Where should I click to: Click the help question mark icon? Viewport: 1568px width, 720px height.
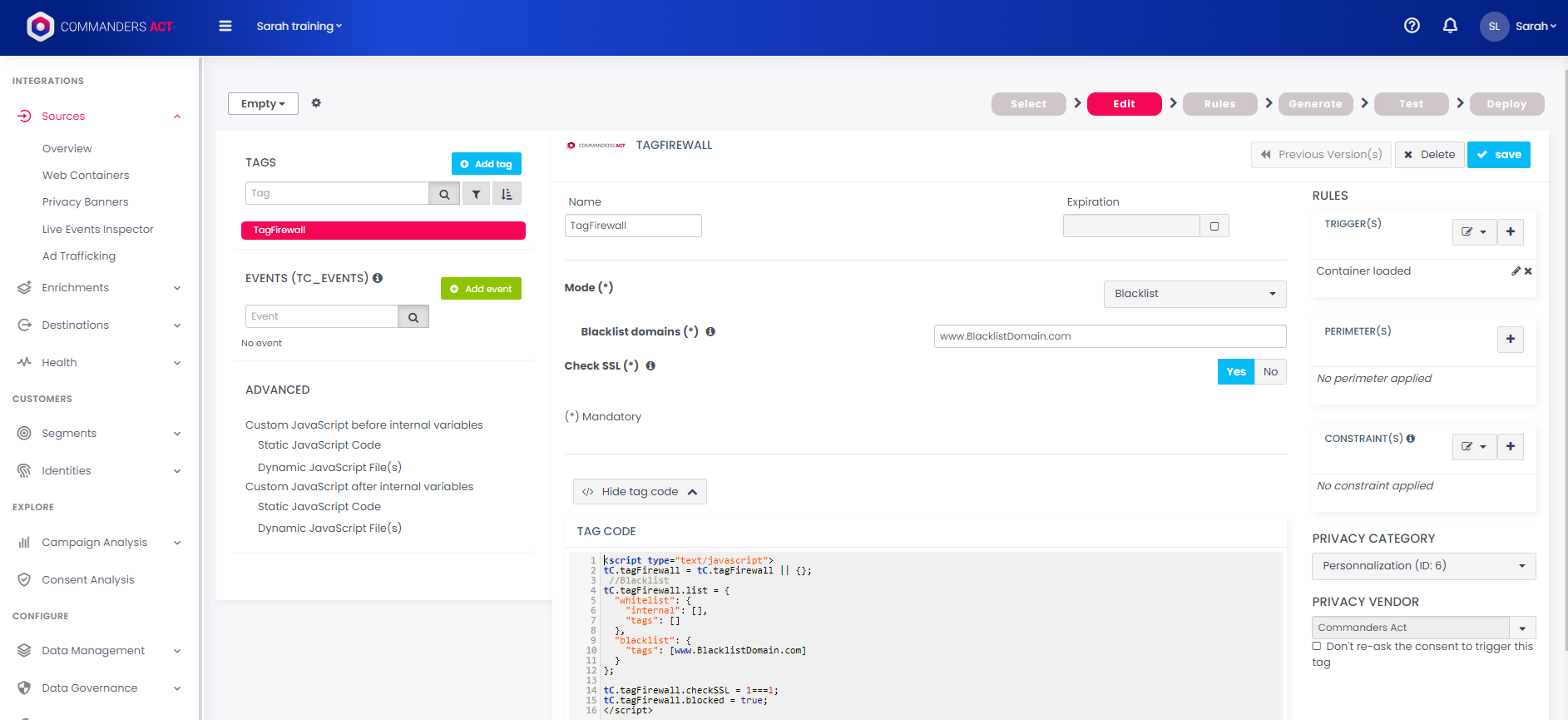[x=1412, y=26]
